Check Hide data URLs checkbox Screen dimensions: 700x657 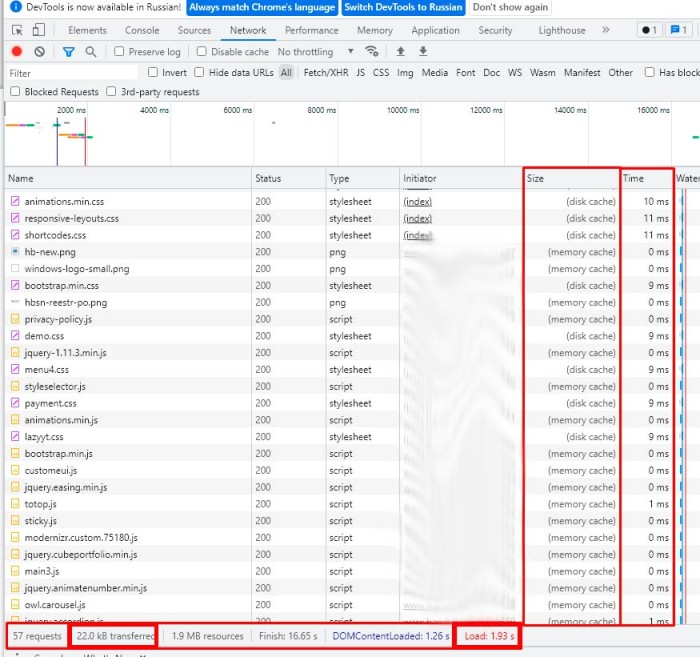pyautogui.click(x=200, y=72)
